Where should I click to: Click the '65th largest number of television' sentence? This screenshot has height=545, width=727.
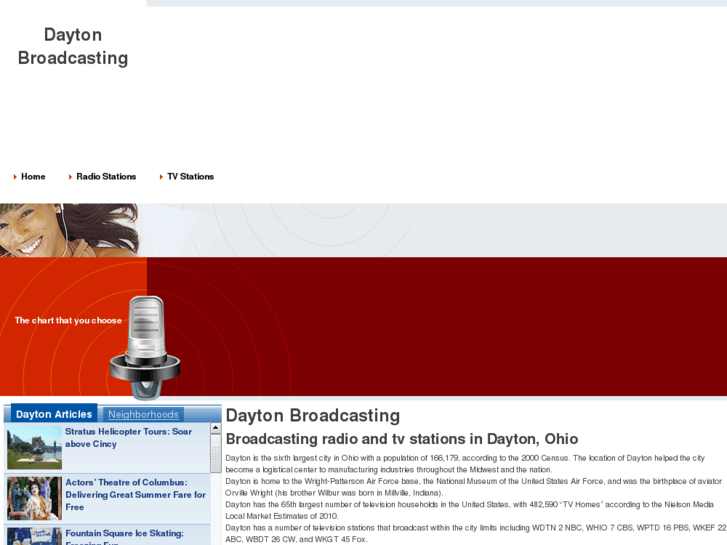point(469,510)
